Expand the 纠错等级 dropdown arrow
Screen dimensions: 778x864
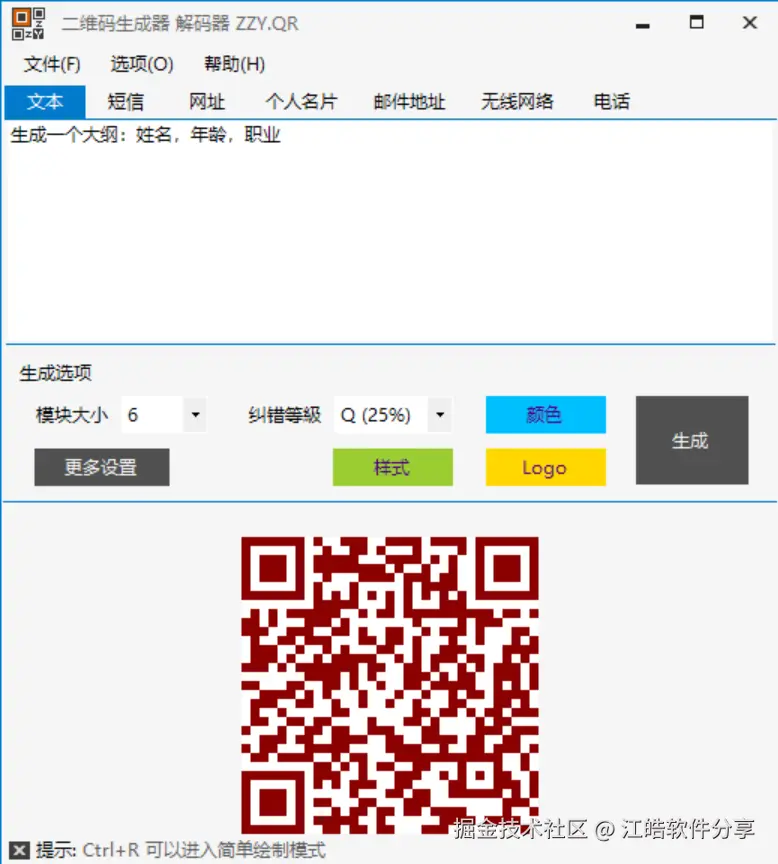440,415
